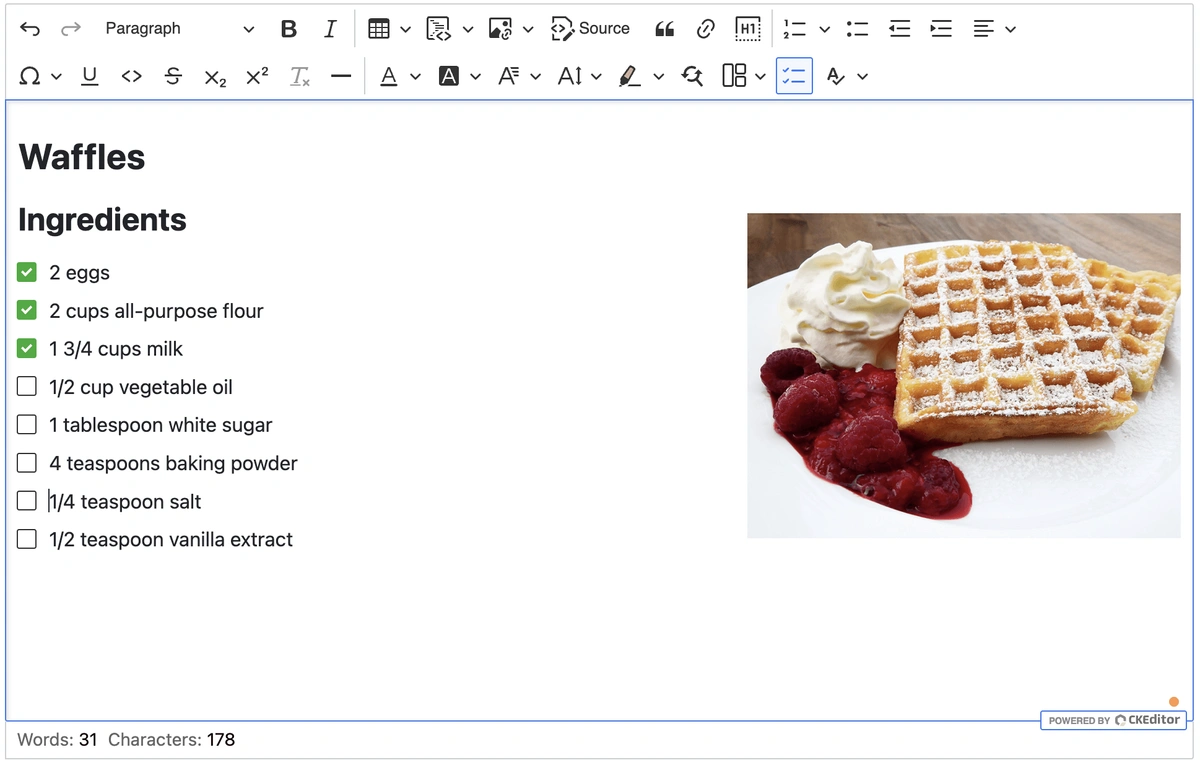This screenshot has width=1200, height=767.
Task: Uncheck the 2 eggs checkbox
Action: point(27,272)
